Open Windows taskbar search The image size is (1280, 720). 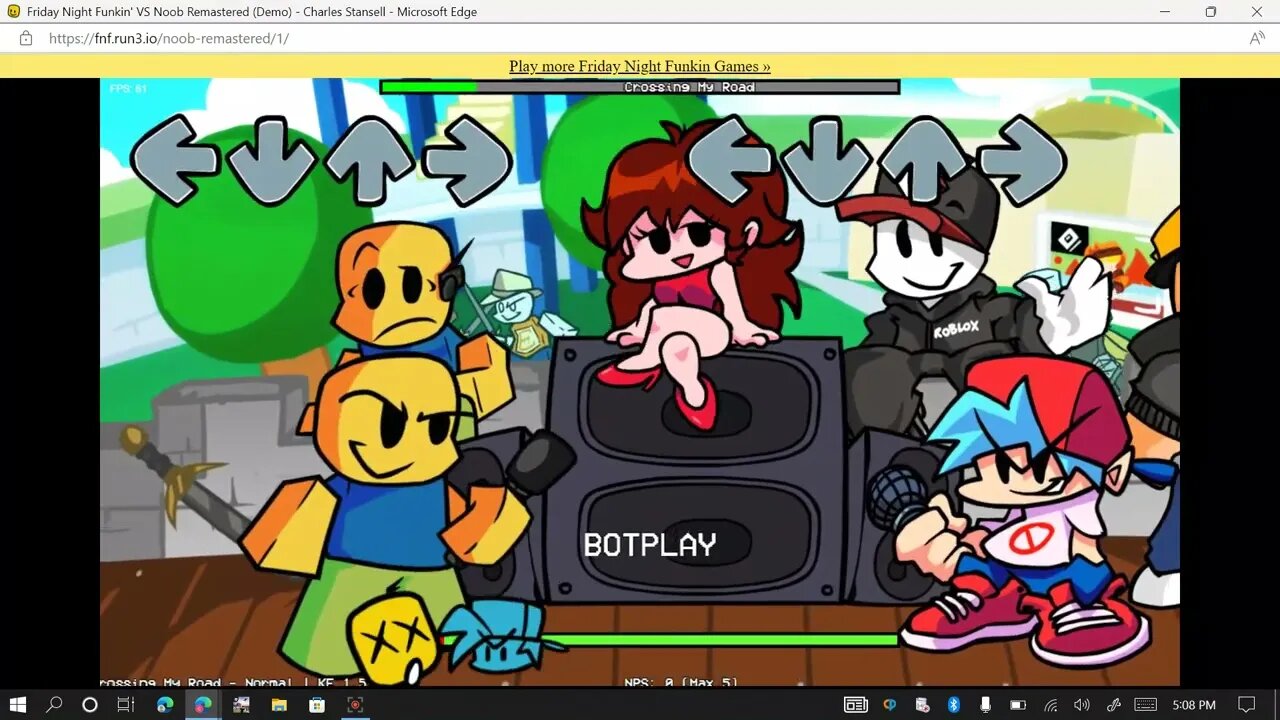click(x=54, y=704)
